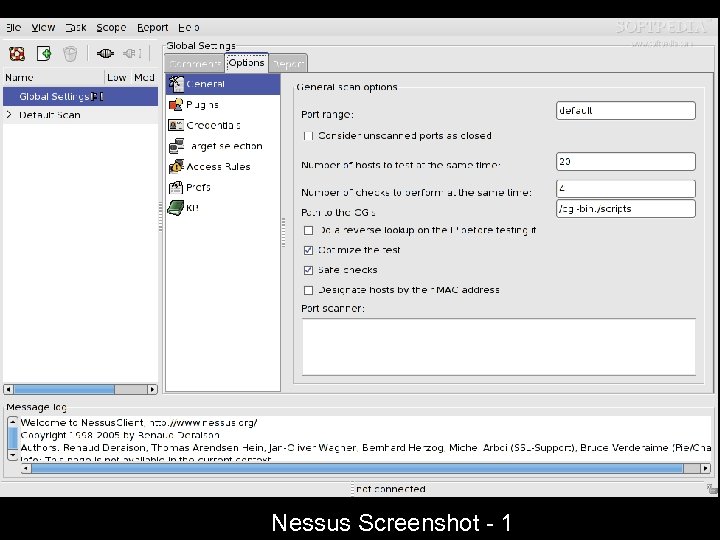The image size is (720, 540).
Task: Click the tree scrollbar right arrow
Action: (152, 389)
